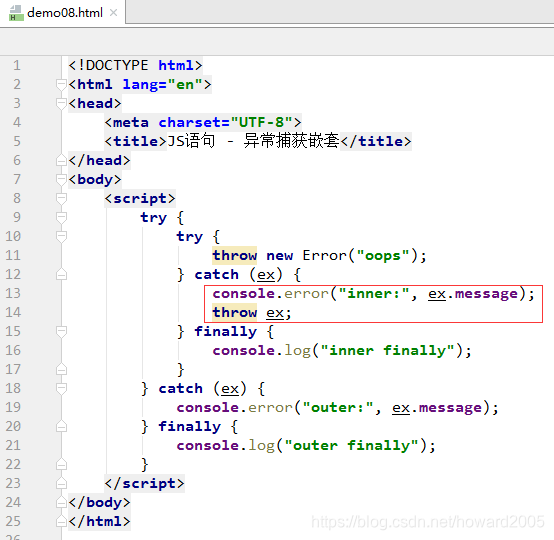Click line number 13 in the gutter
Image resolution: width=554 pixels, height=540 pixels.
(13, 293)
